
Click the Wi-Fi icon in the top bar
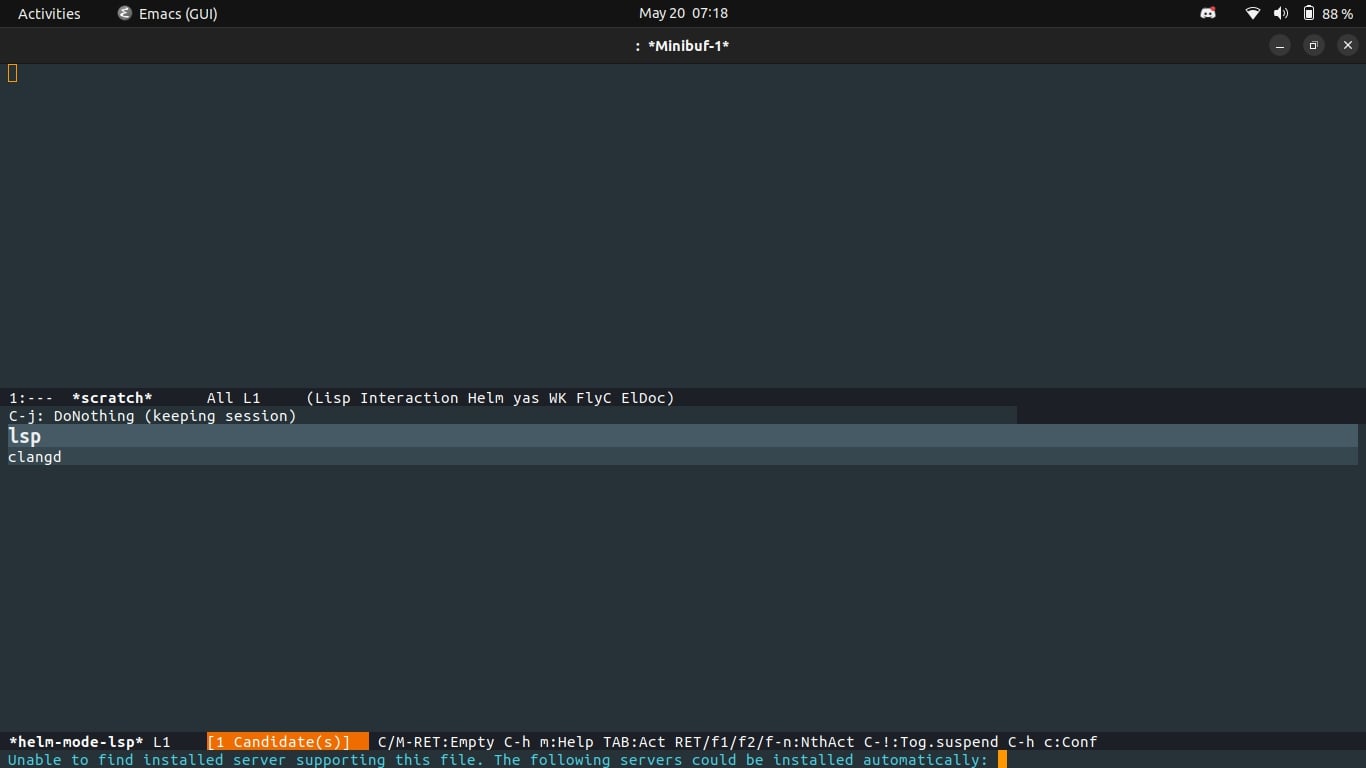[x=1252, y=13]
